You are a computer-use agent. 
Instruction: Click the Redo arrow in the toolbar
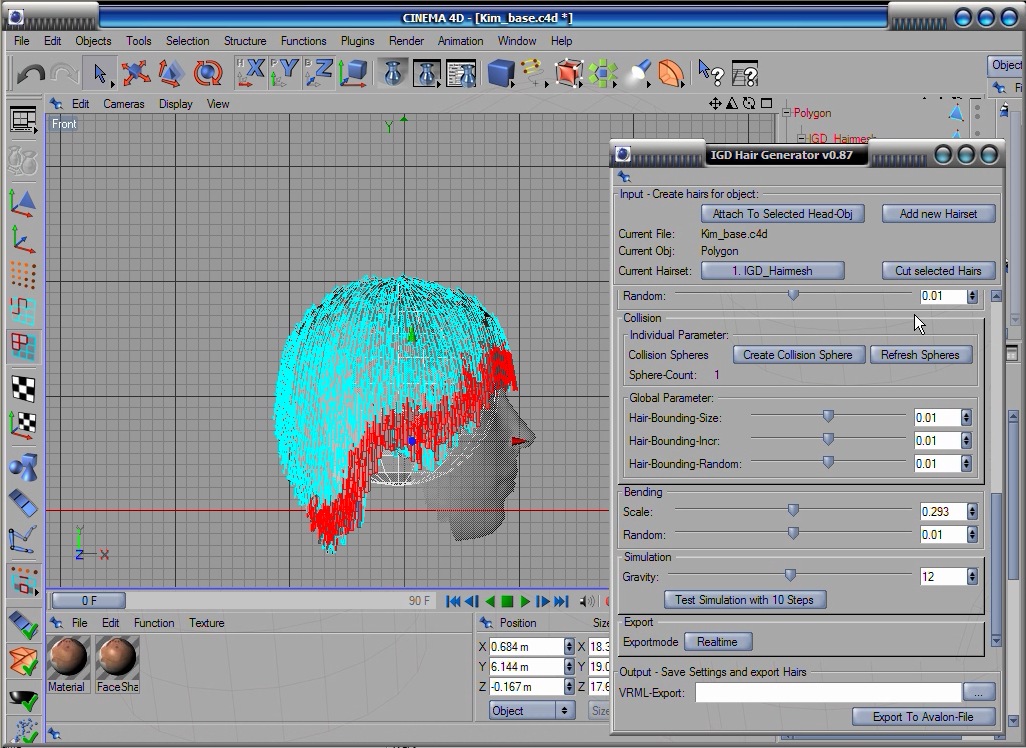pos(64,73)
